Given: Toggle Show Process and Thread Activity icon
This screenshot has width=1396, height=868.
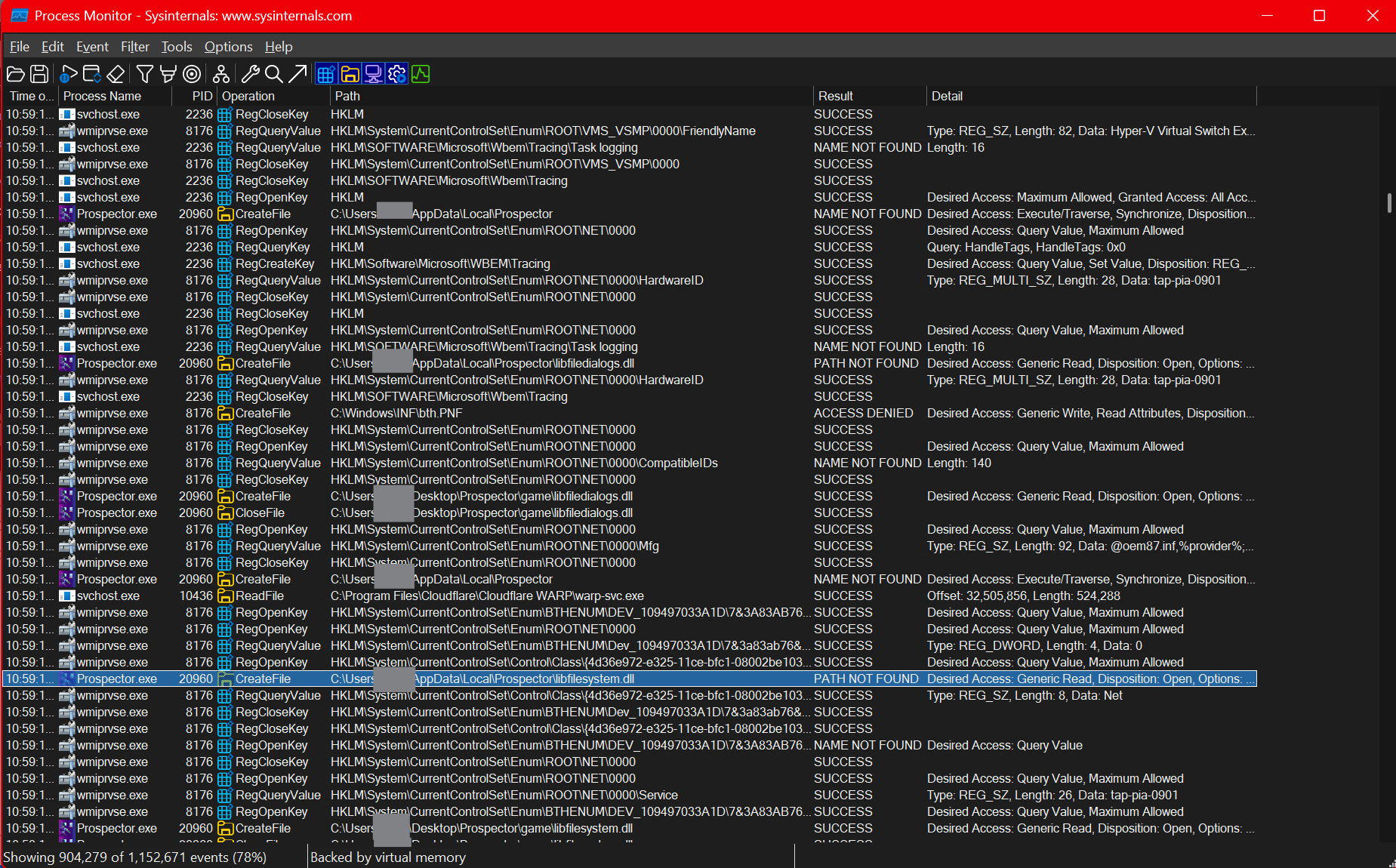Looking at the screenshot, I should coord(396,74).
